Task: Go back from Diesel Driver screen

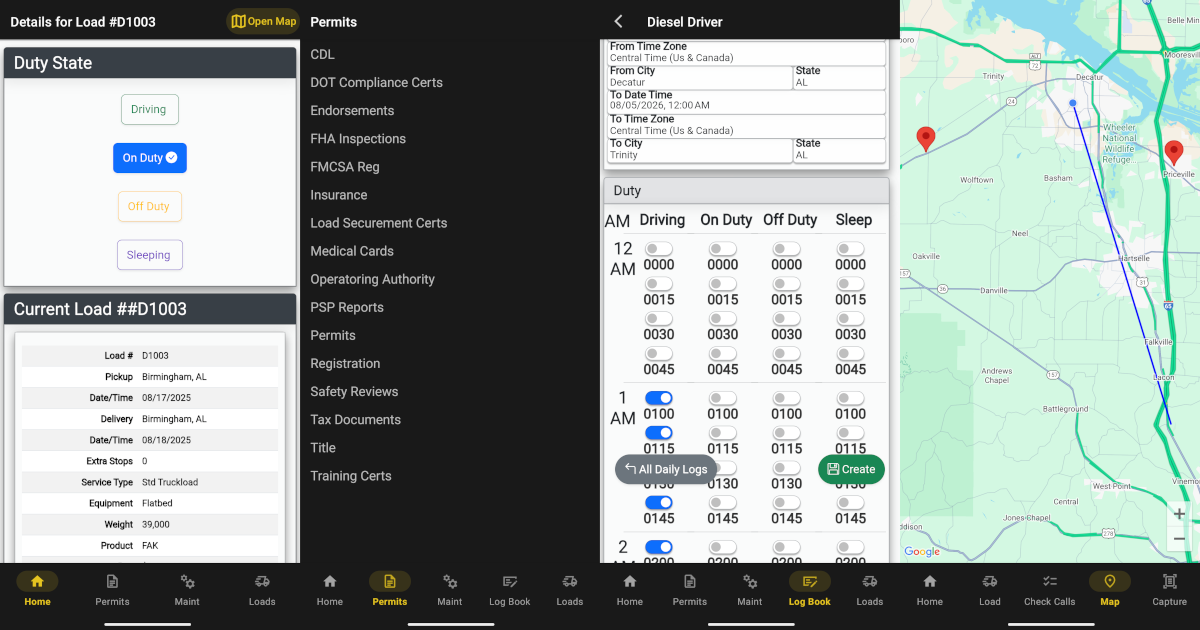Action: pos(619,21)
